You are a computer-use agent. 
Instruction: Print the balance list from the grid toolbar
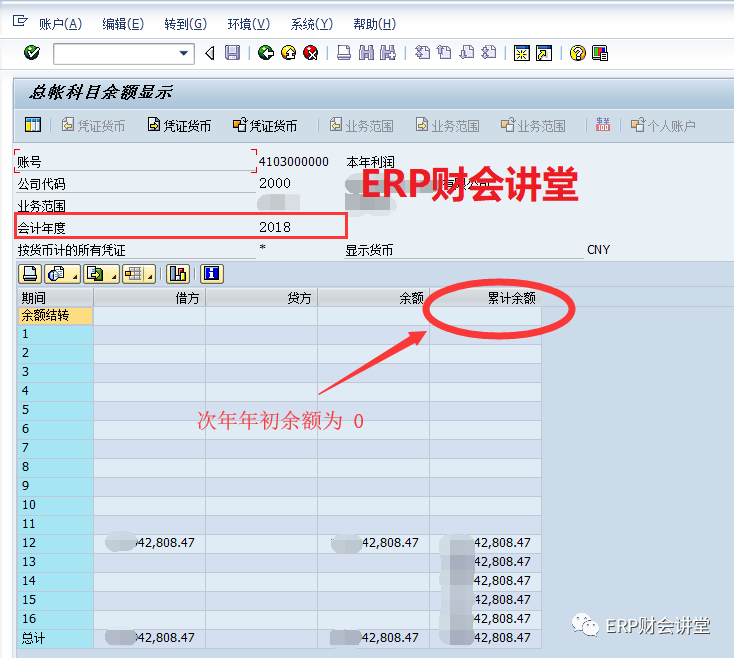pyautogui.click(x=30, y=273)
